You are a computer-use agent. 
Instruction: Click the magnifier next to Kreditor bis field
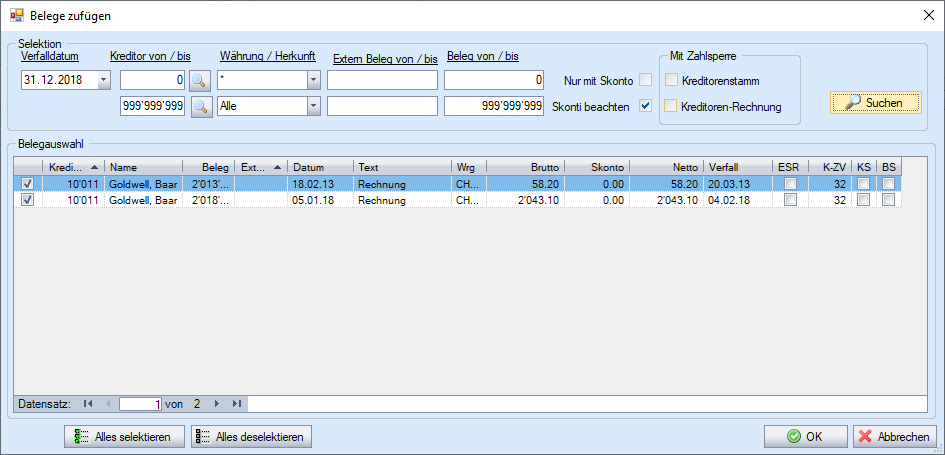201,106
